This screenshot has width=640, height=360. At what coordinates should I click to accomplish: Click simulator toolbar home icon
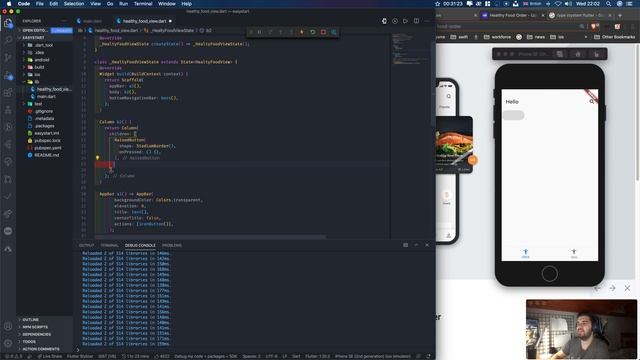pos(578,54)
